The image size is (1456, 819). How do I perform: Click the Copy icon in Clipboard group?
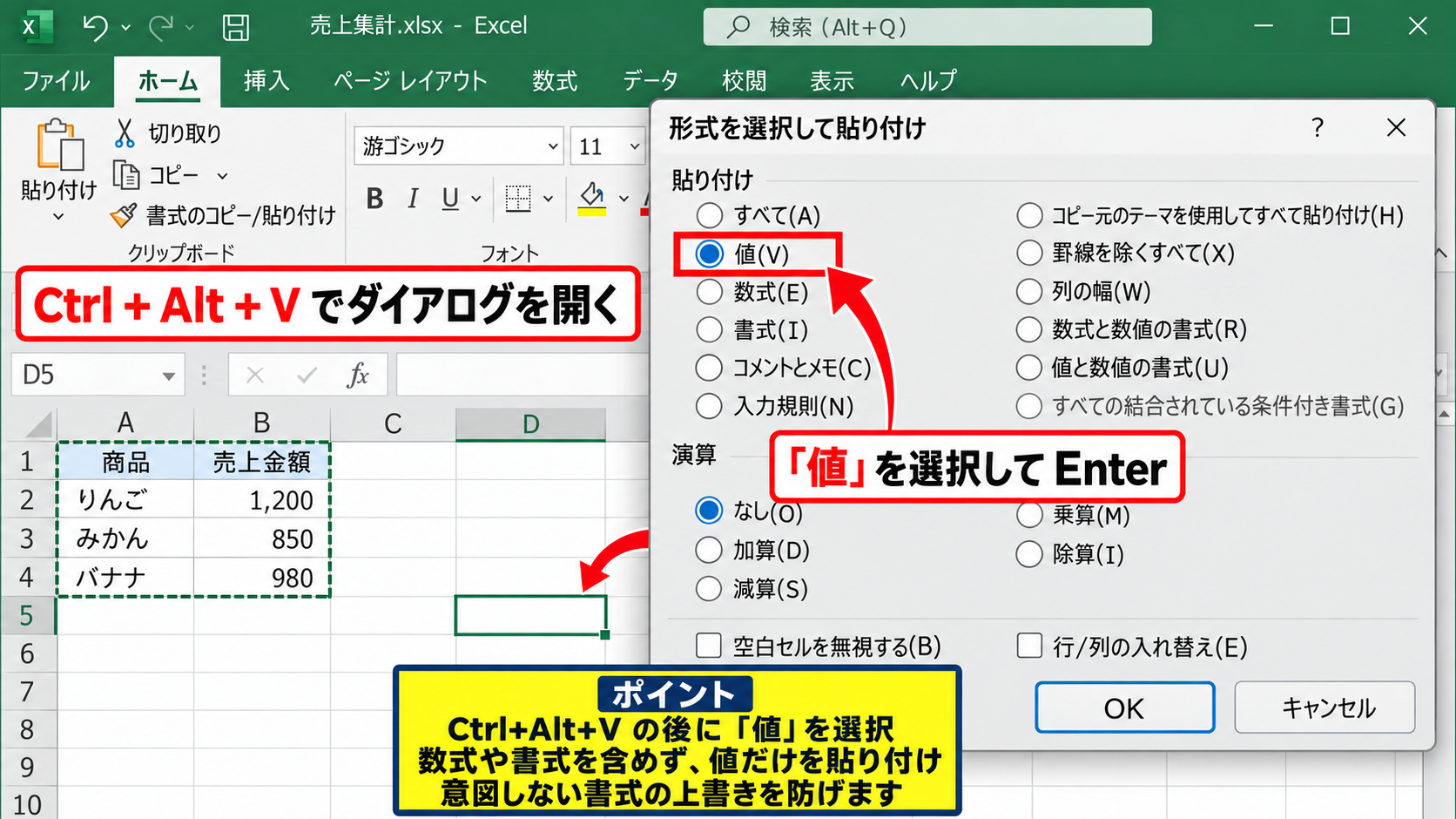tap(126, 175)
